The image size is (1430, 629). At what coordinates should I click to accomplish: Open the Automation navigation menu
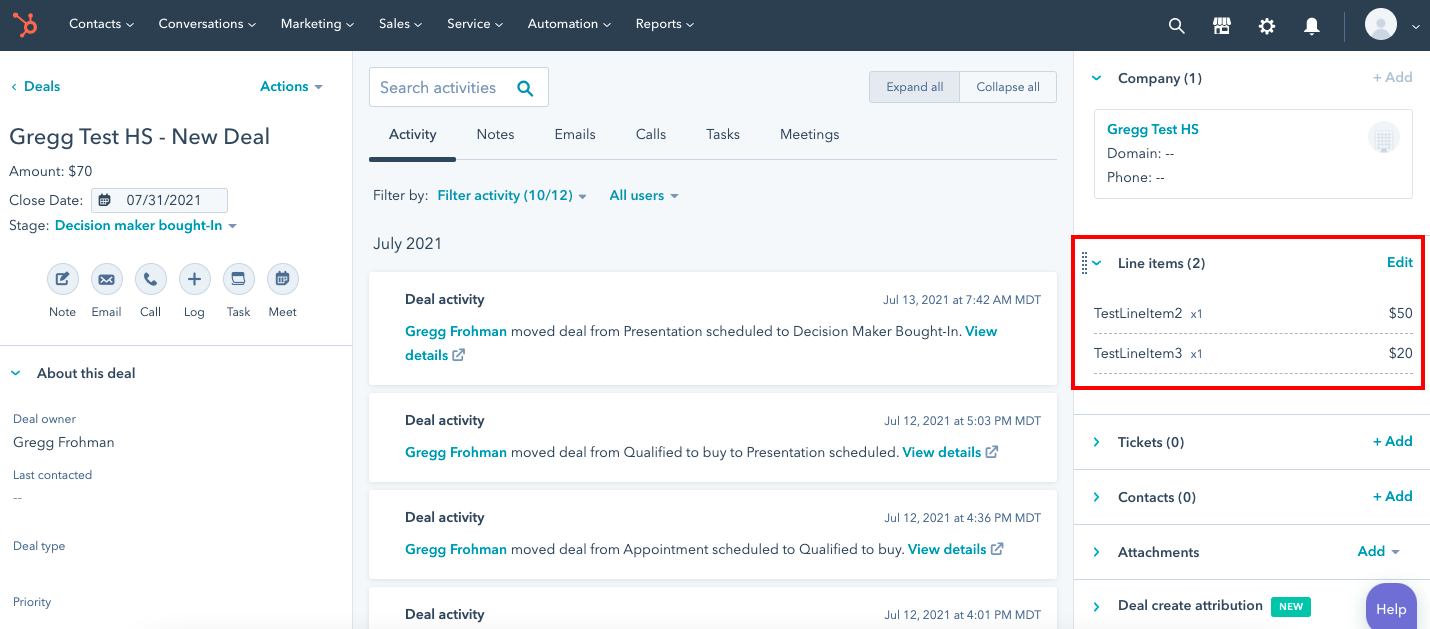569,24
